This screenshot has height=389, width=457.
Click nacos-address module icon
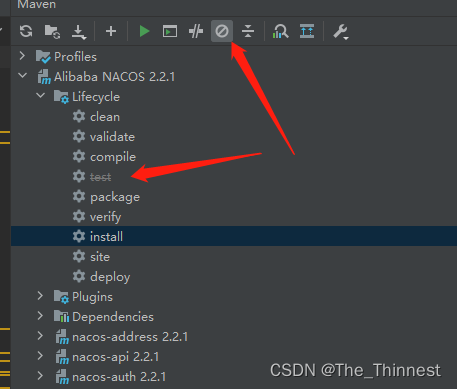[62, 337]
